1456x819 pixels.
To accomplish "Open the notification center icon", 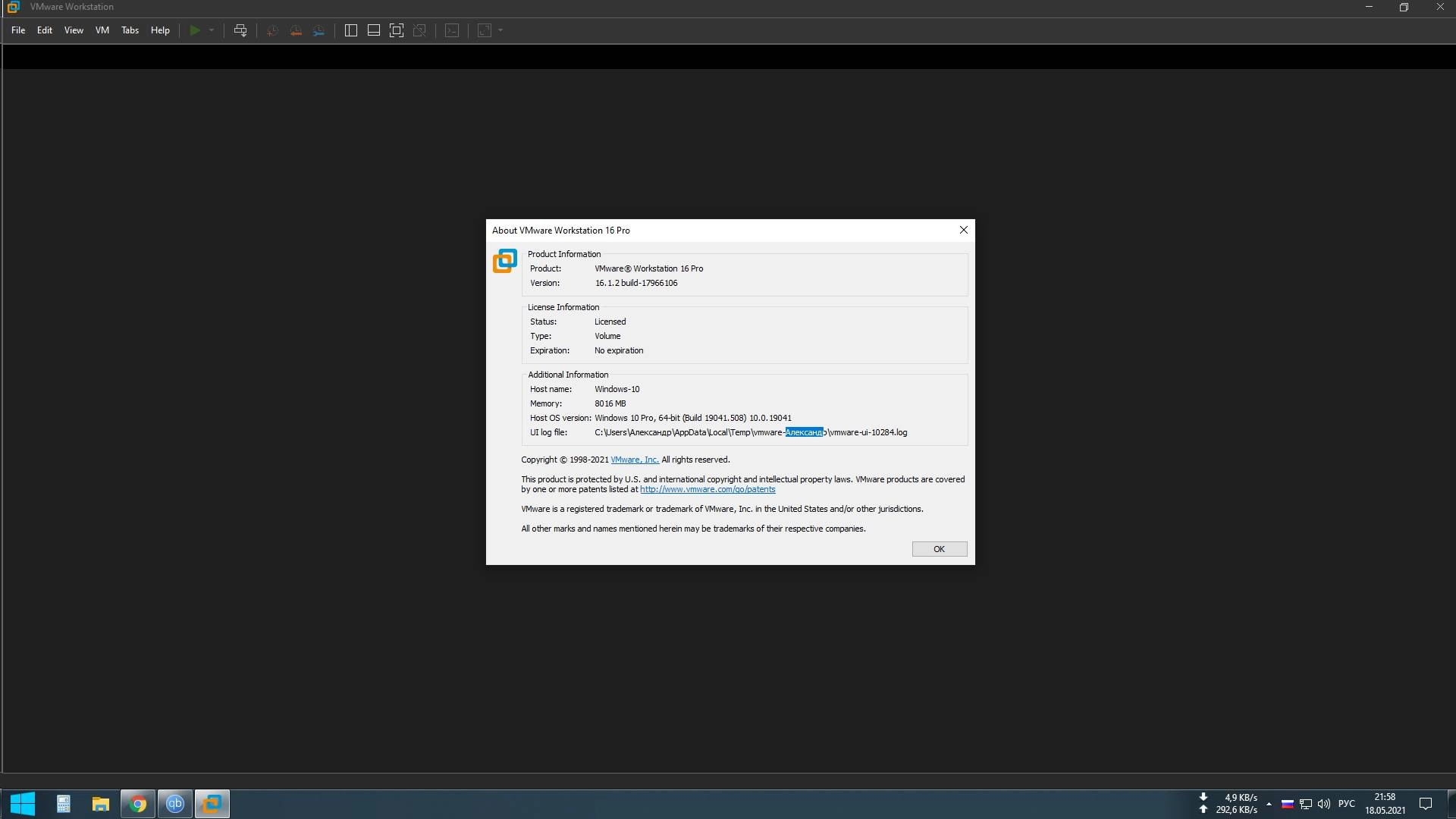I will click(1426, 804).
